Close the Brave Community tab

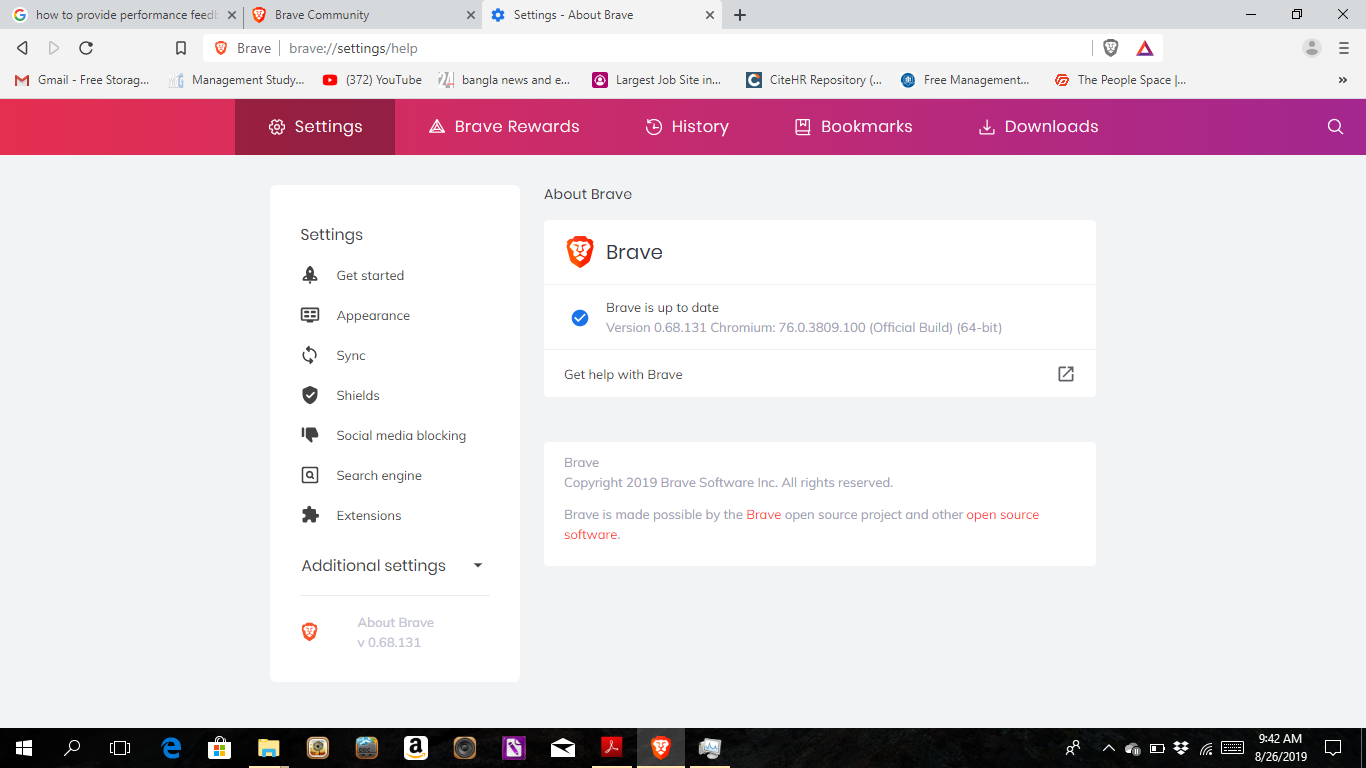point(470,15)
